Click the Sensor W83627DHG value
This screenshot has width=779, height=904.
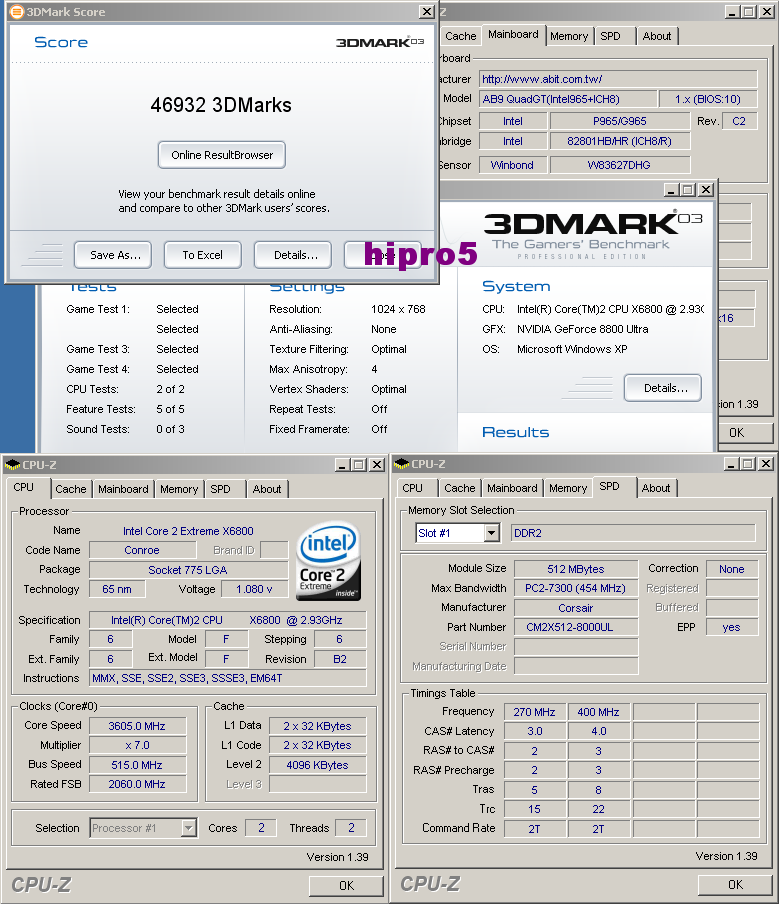point(620,165)
